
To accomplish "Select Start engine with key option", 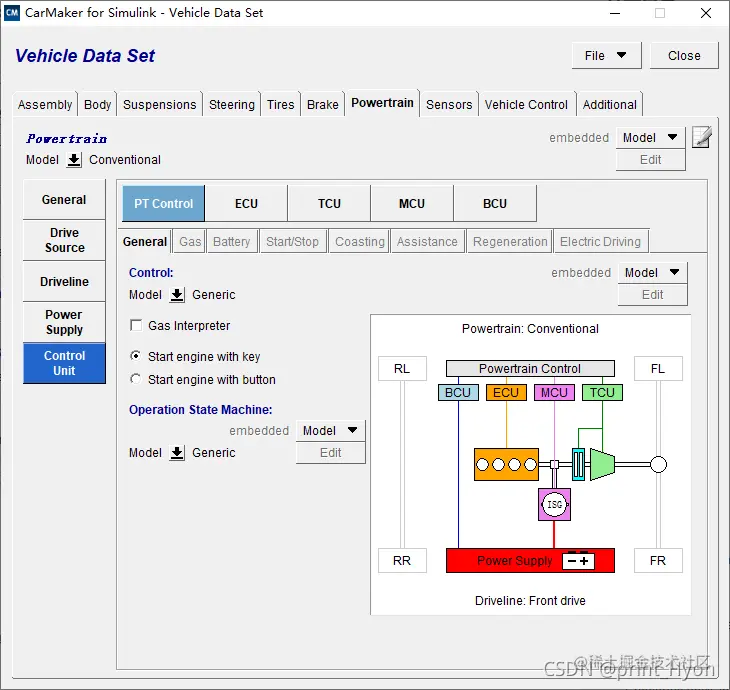I will pyautogui.click(x=135, y=356).
